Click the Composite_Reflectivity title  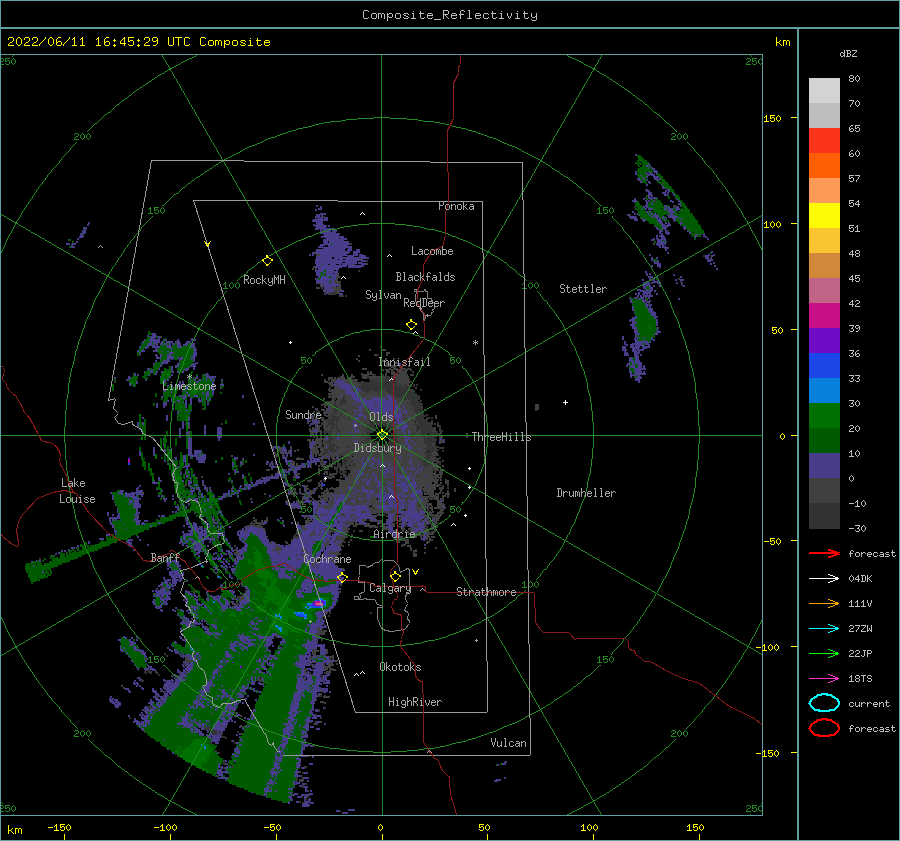[450, 15]
